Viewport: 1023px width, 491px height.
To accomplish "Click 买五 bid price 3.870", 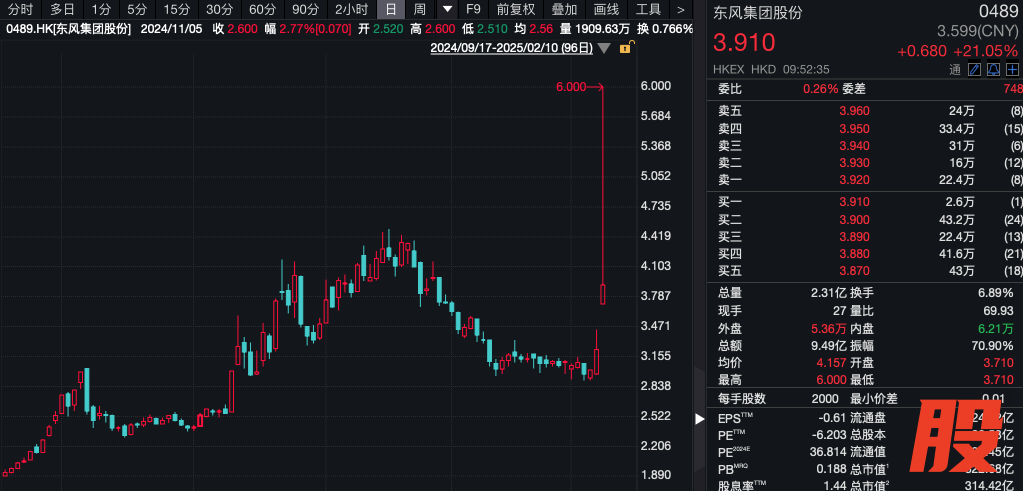I will click(854, 271).
